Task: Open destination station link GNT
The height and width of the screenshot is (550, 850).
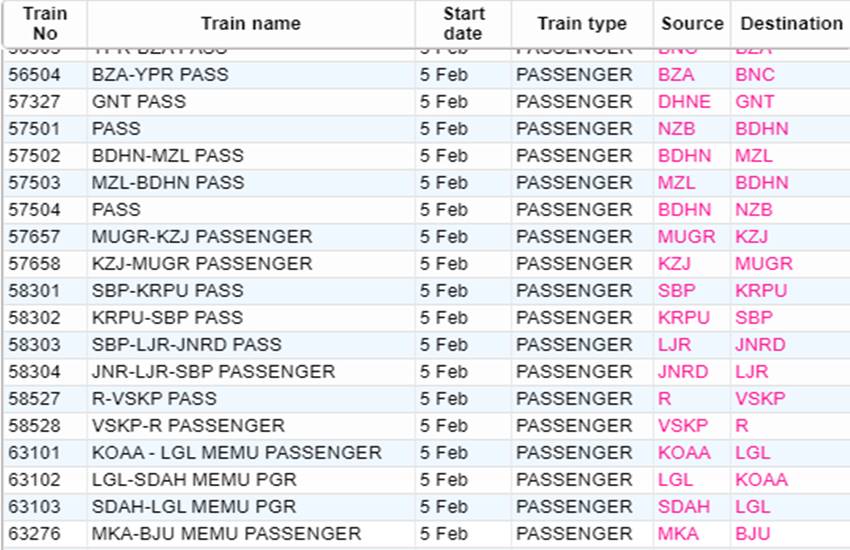Action: coord(754,102)
